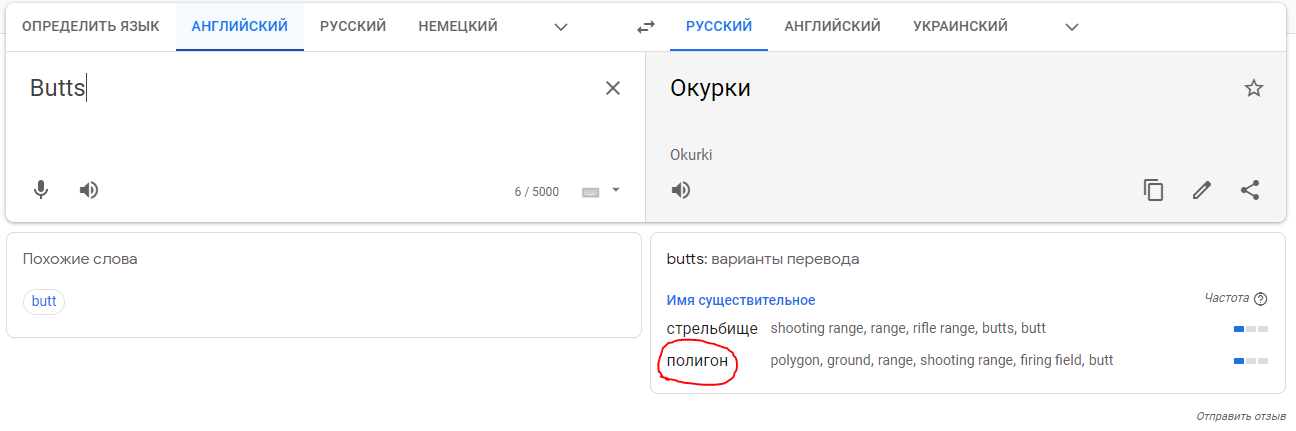Save translation with the star icon
This screenshot has width=1296, height=431.
1254,88
